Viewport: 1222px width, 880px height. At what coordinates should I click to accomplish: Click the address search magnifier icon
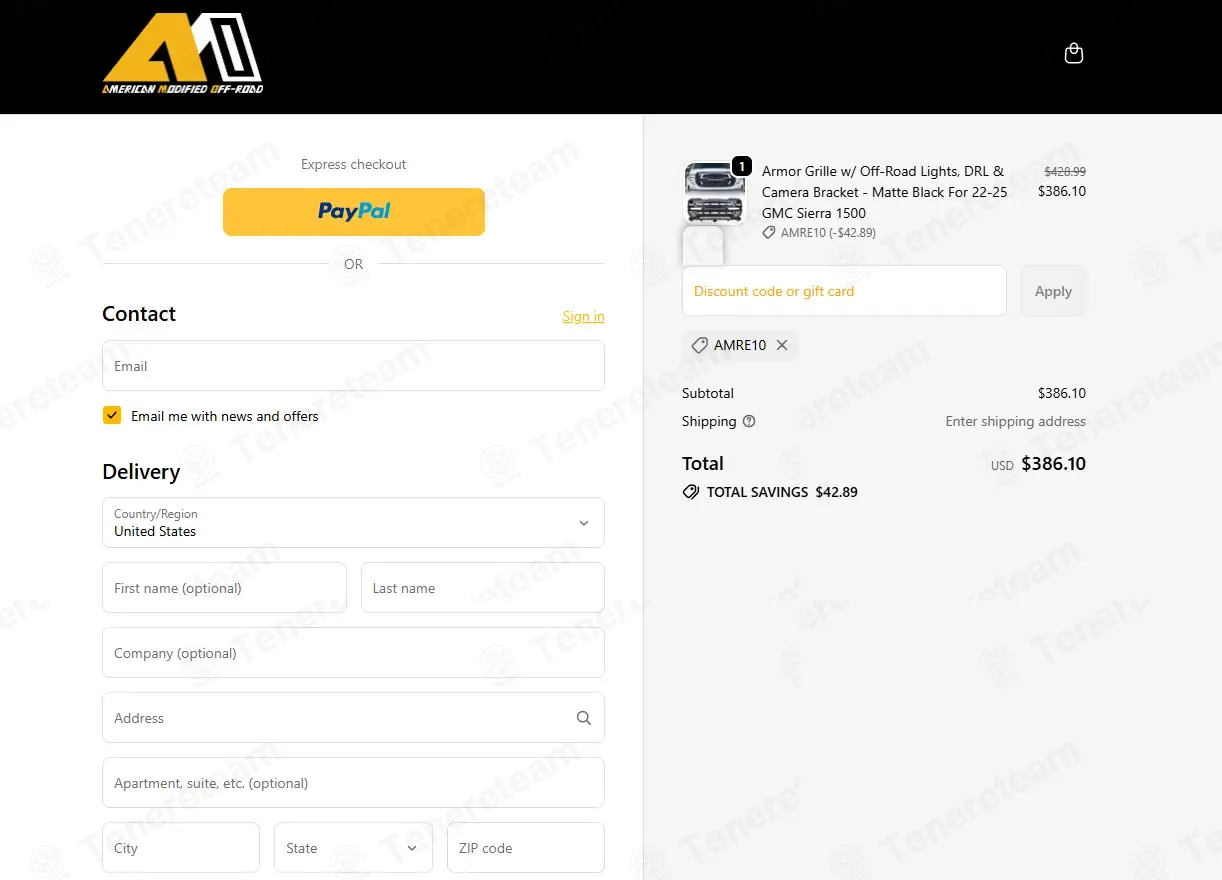coord(584,718)
